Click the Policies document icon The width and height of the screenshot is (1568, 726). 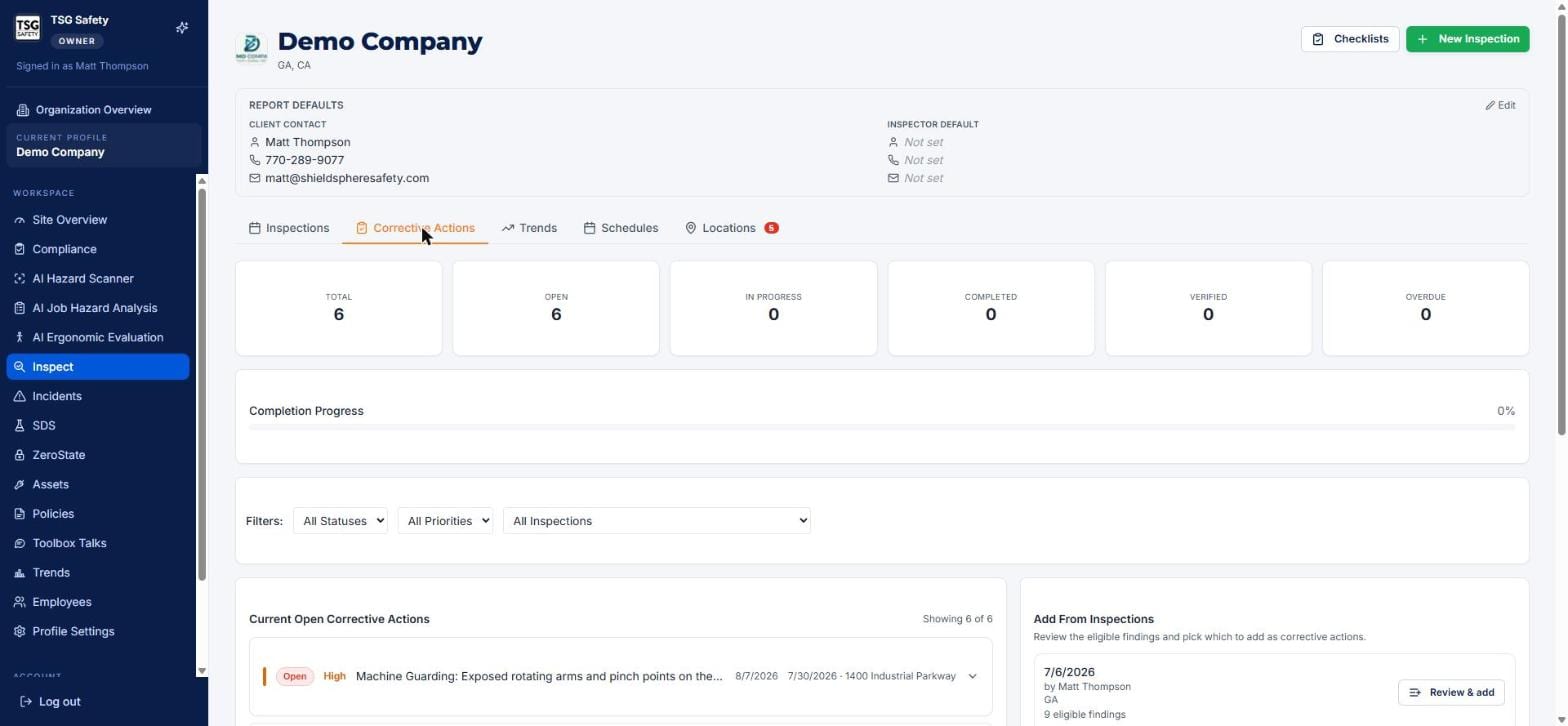(x=19, y=514)
